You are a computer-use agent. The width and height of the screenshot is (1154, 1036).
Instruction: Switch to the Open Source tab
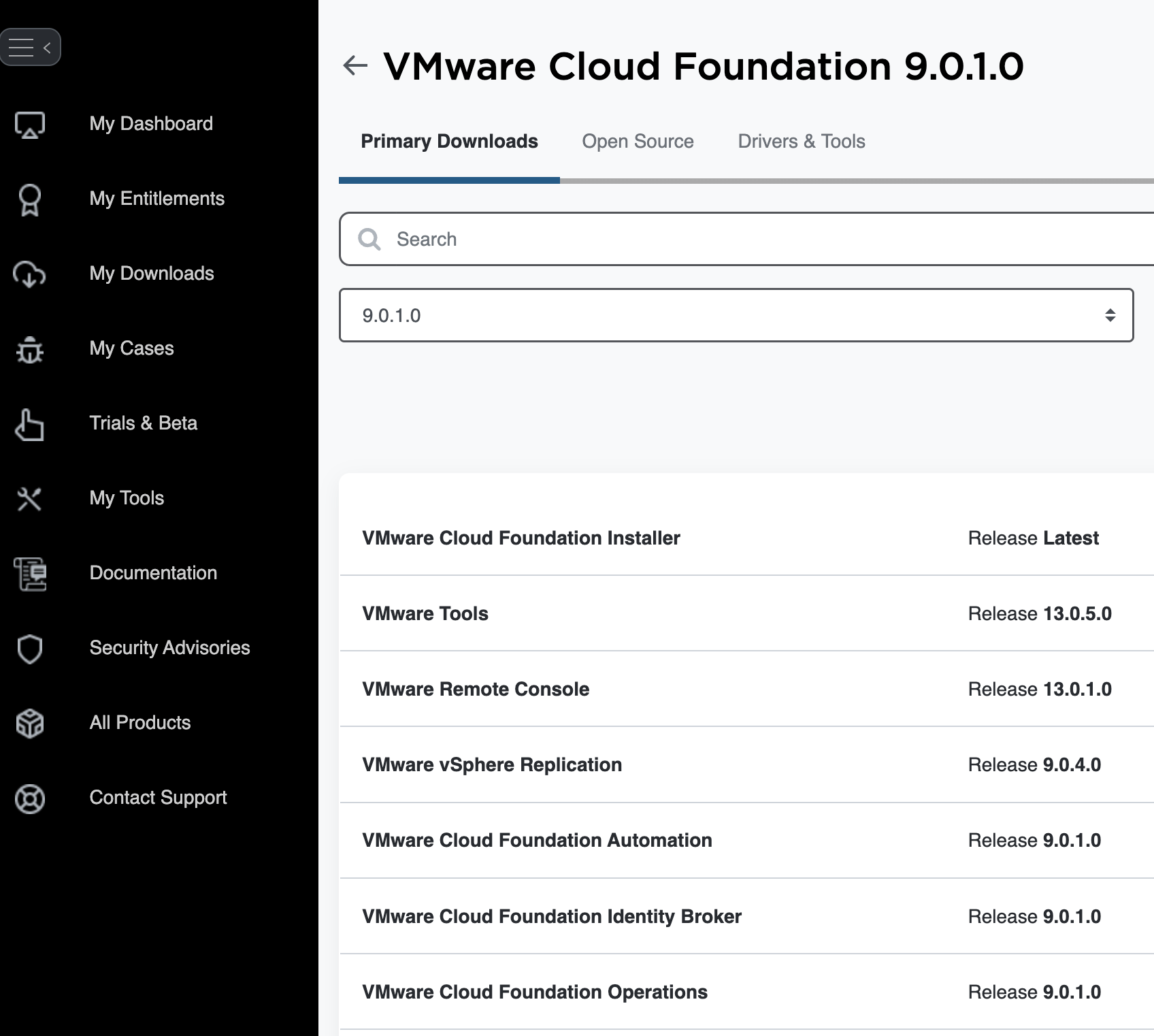point(638,142)
